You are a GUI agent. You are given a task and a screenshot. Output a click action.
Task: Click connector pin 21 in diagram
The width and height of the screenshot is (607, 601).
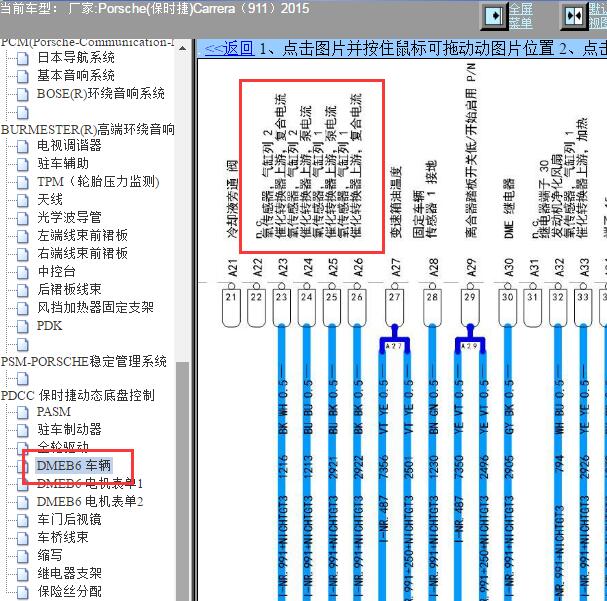(x=231, y=308)
